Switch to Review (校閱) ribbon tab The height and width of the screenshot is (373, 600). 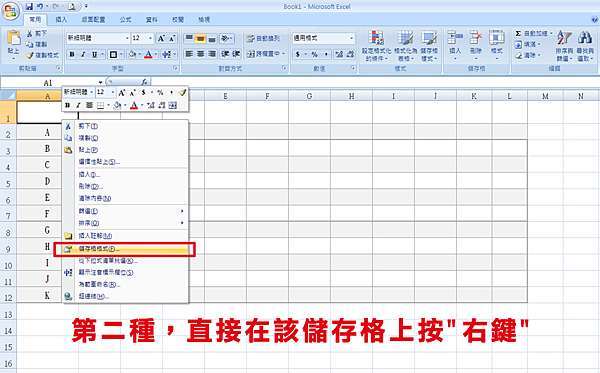178,19
